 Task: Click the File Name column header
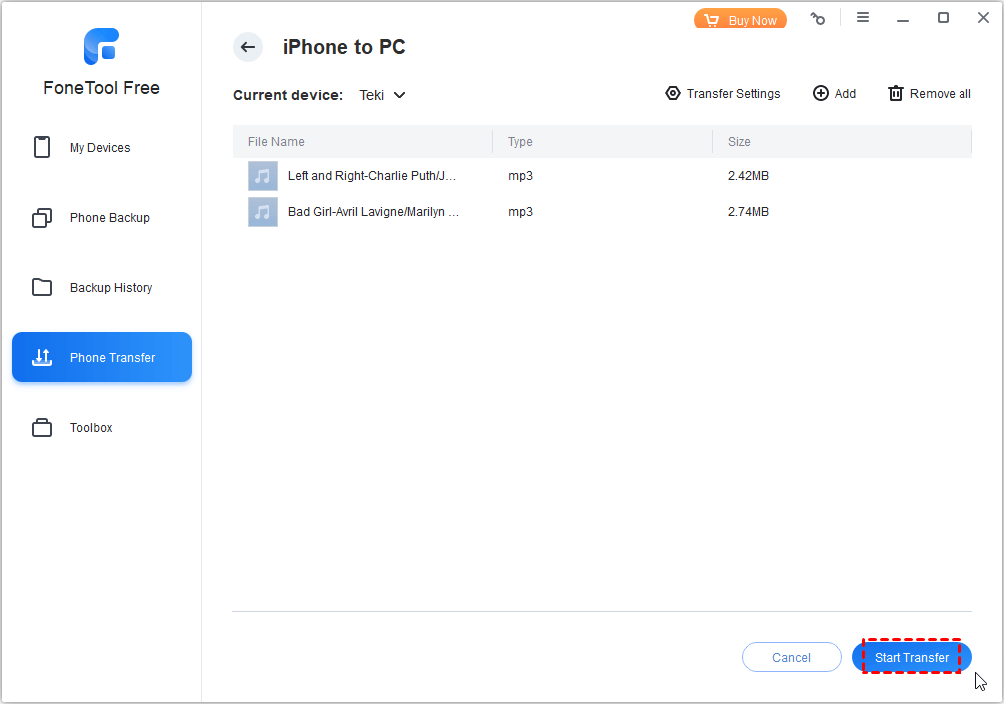click(x=276, y=141)
